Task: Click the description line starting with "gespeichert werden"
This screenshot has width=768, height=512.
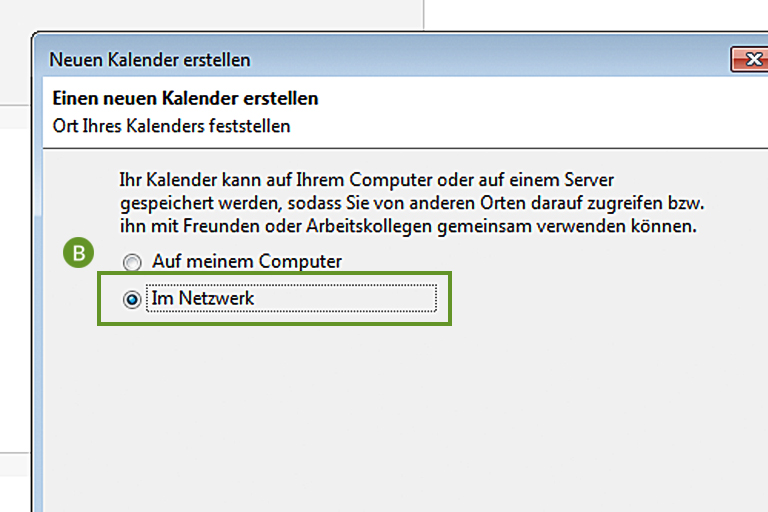Action: coord(411,203)
